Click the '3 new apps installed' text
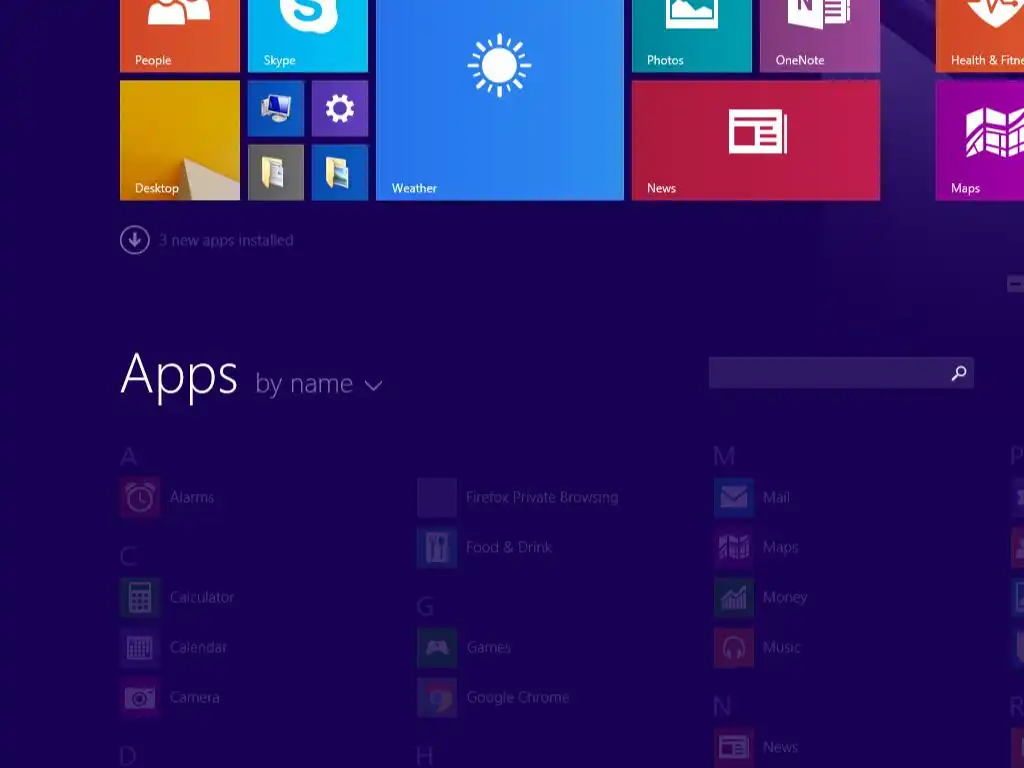The height and width of the screenshot is (768, 1024). pyautogui.click(x=226, y=240)
